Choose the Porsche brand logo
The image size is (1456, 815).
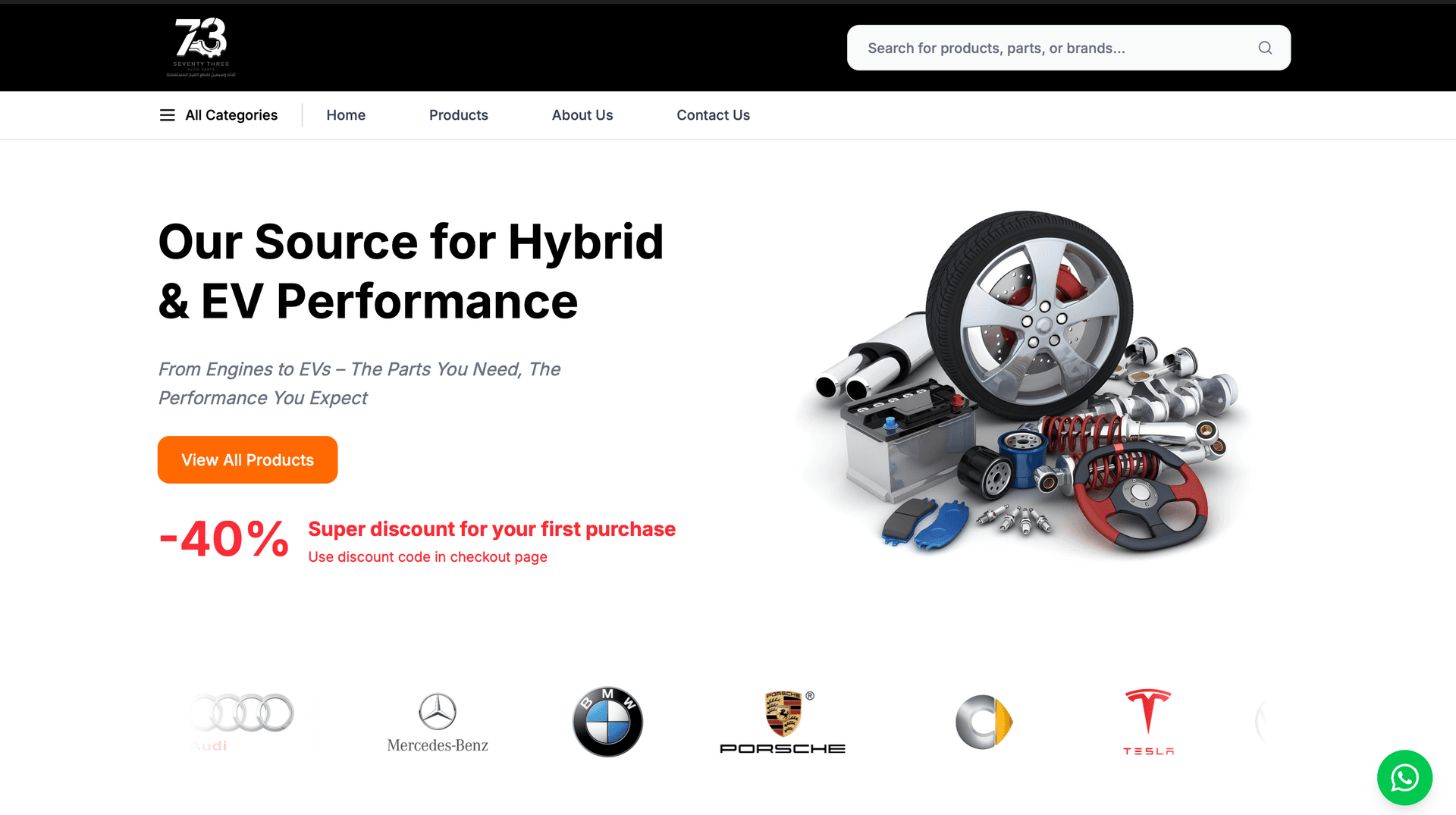[783, 723]
